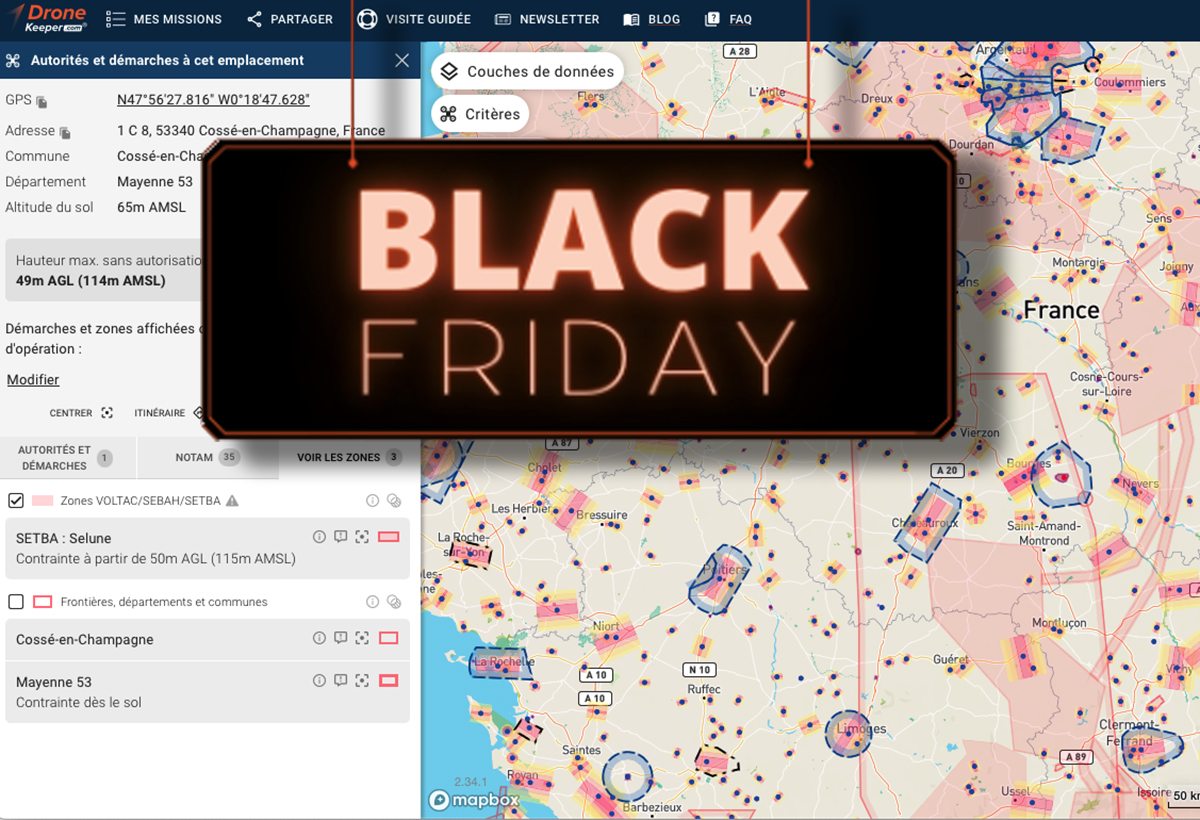Click the airspace zone around Poitiers on the map
Image resolution: width=1200 pixels, height=820 pixels.
(x=718, y=578)
